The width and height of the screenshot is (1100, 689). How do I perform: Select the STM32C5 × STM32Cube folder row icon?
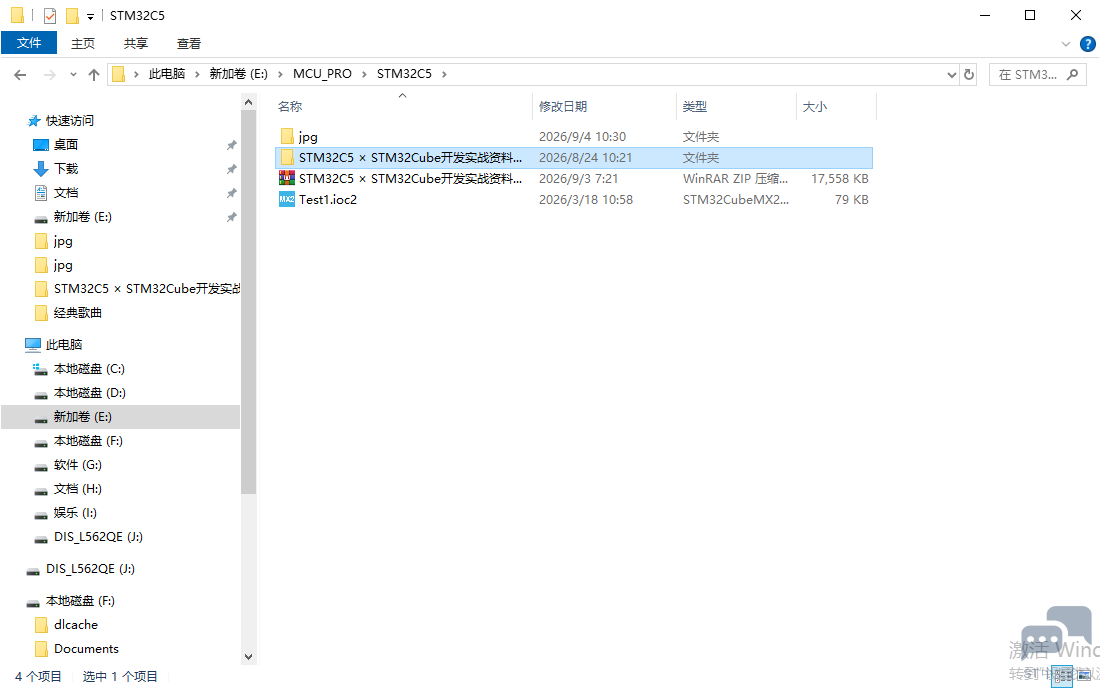(x=287, y=157)
